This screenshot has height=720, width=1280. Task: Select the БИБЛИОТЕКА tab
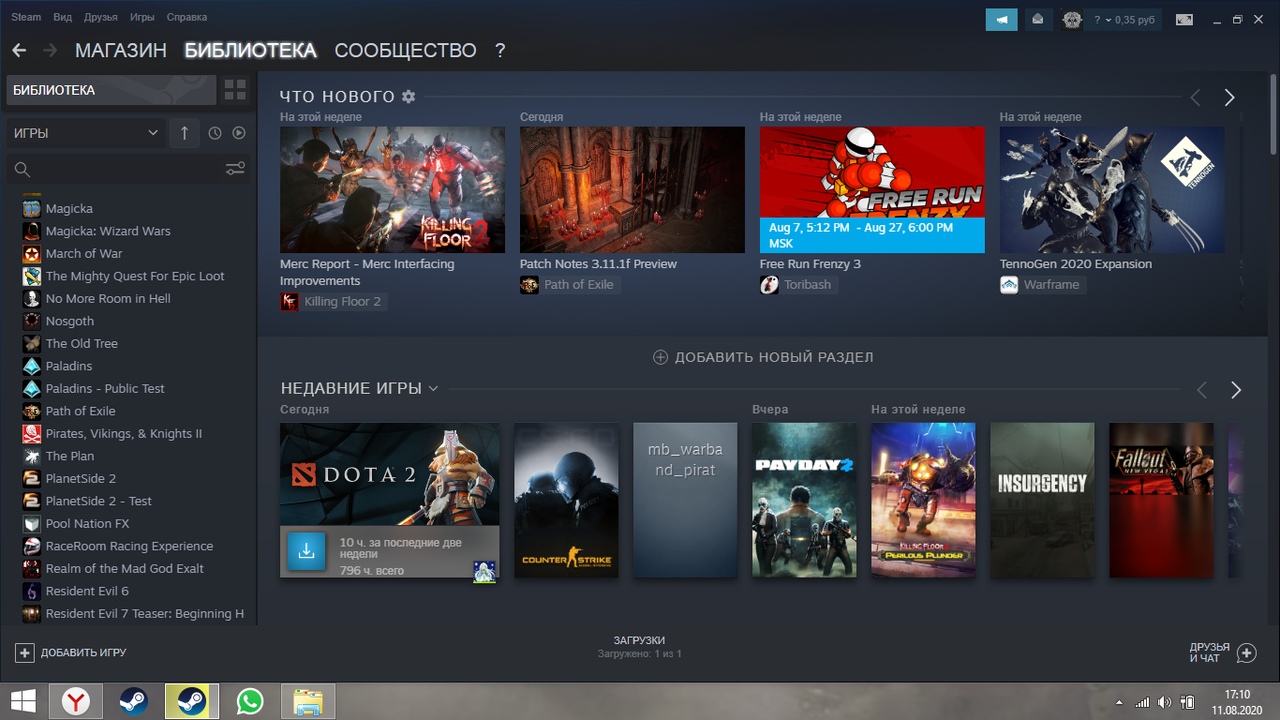click(250, 50)
